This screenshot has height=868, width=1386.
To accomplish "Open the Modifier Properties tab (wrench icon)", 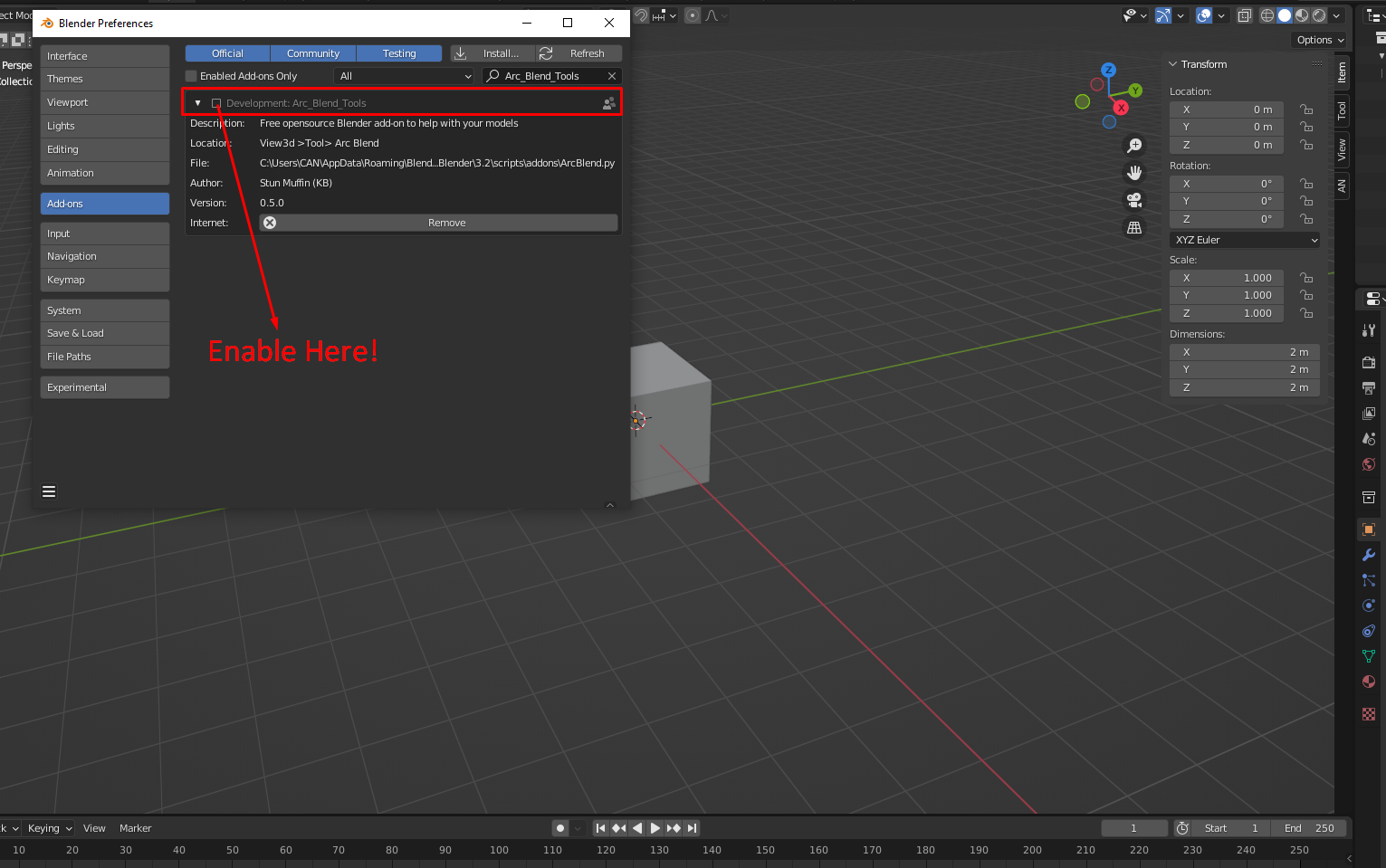I will [1368, 554].
